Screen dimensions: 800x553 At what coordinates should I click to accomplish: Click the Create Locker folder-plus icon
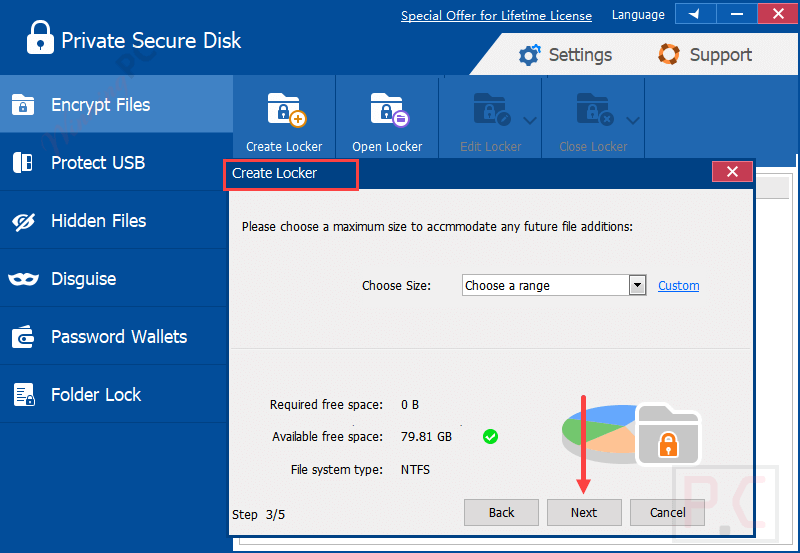[286, 109]
